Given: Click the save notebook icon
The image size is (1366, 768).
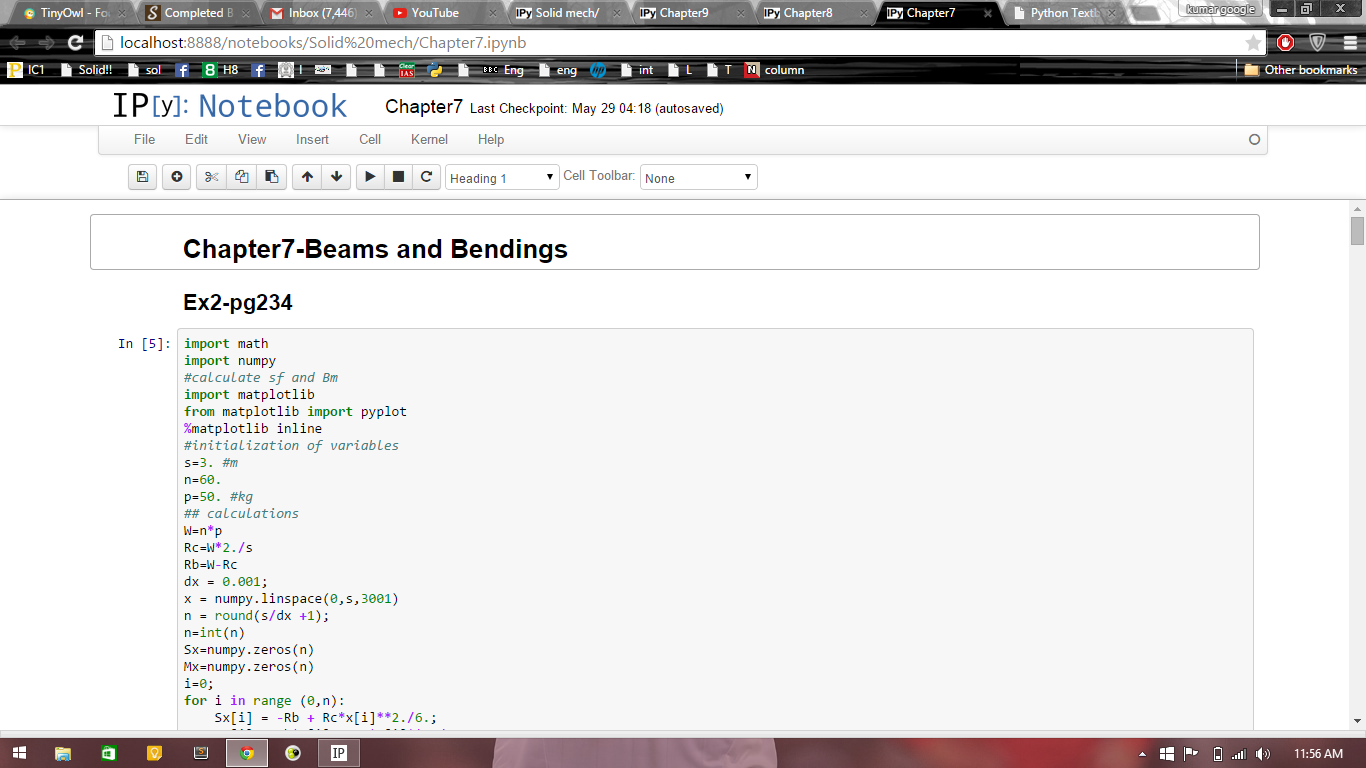Looking at the screenshot, I should pos(142,177).
